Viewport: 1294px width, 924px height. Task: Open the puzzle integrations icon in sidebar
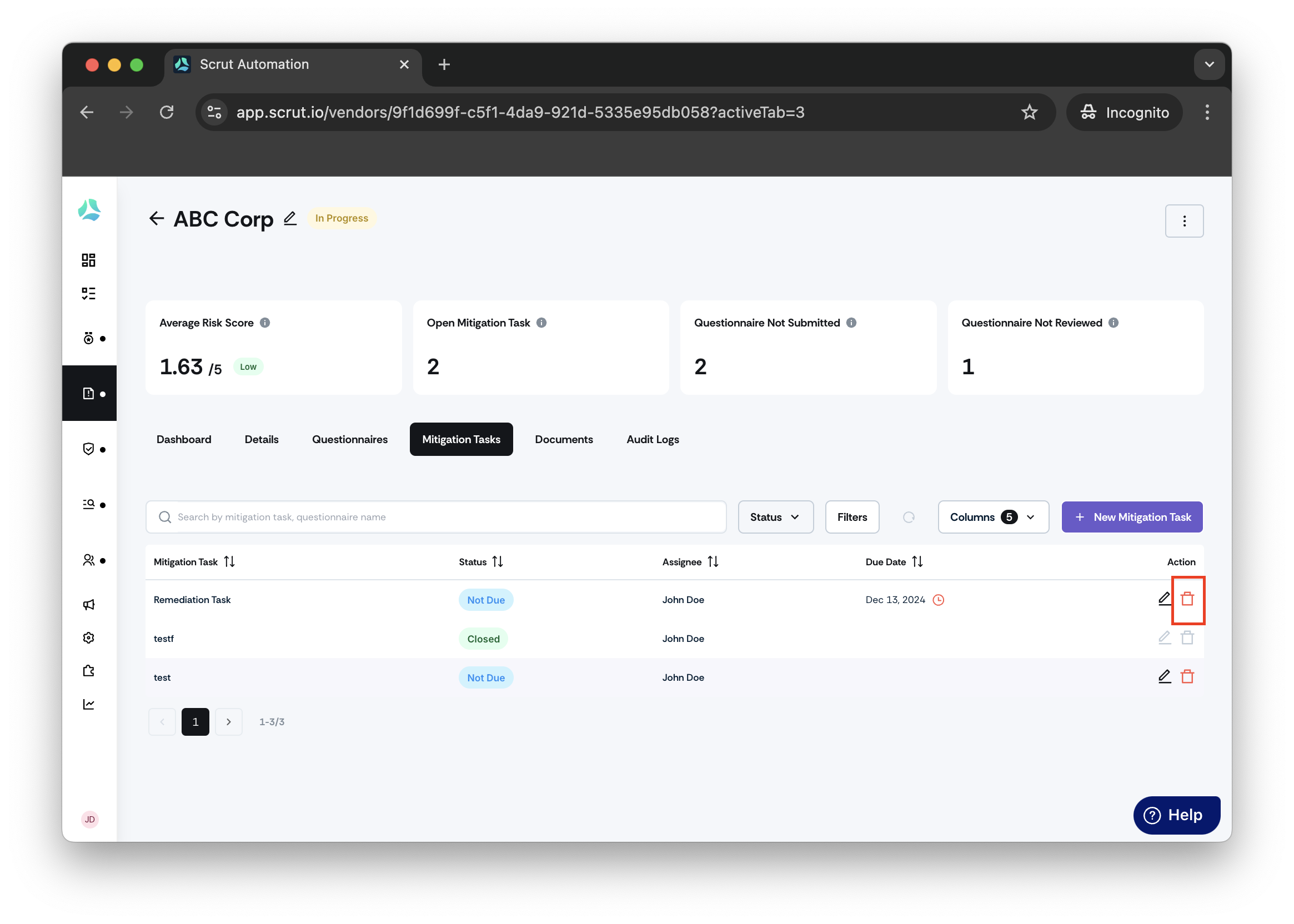(88, 671)
